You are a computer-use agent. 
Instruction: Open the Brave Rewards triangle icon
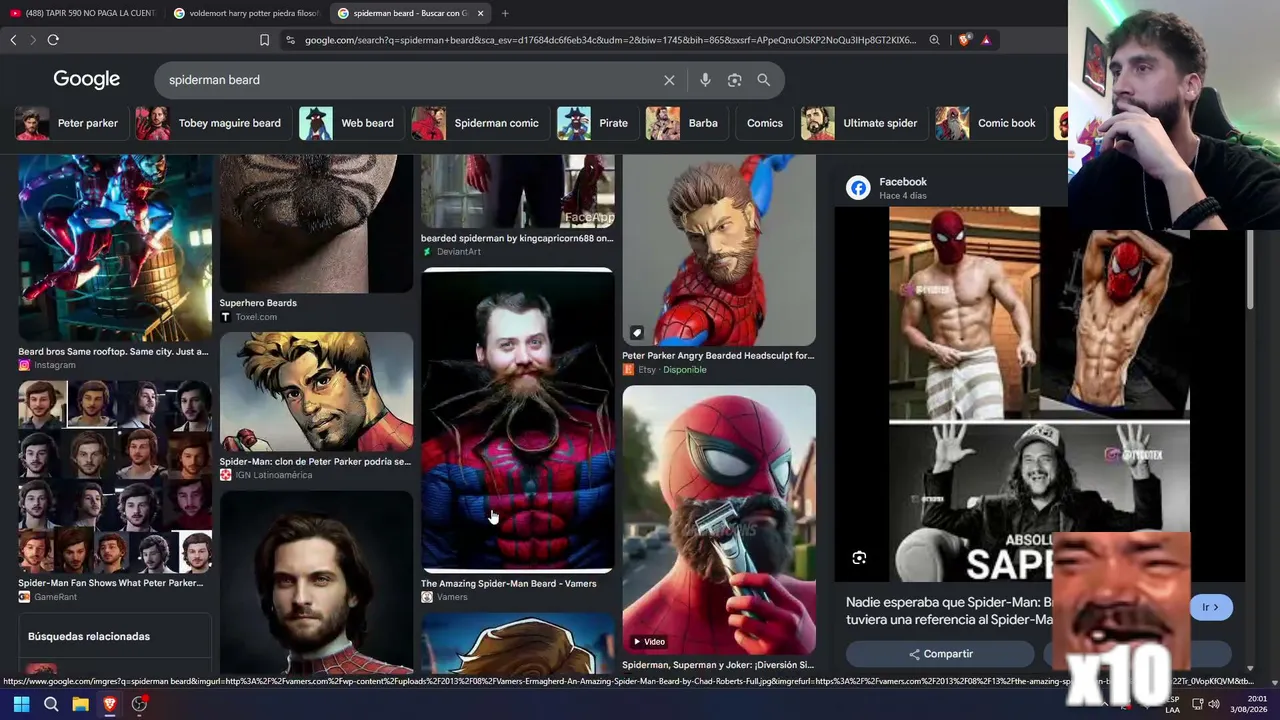coord(986,40)
